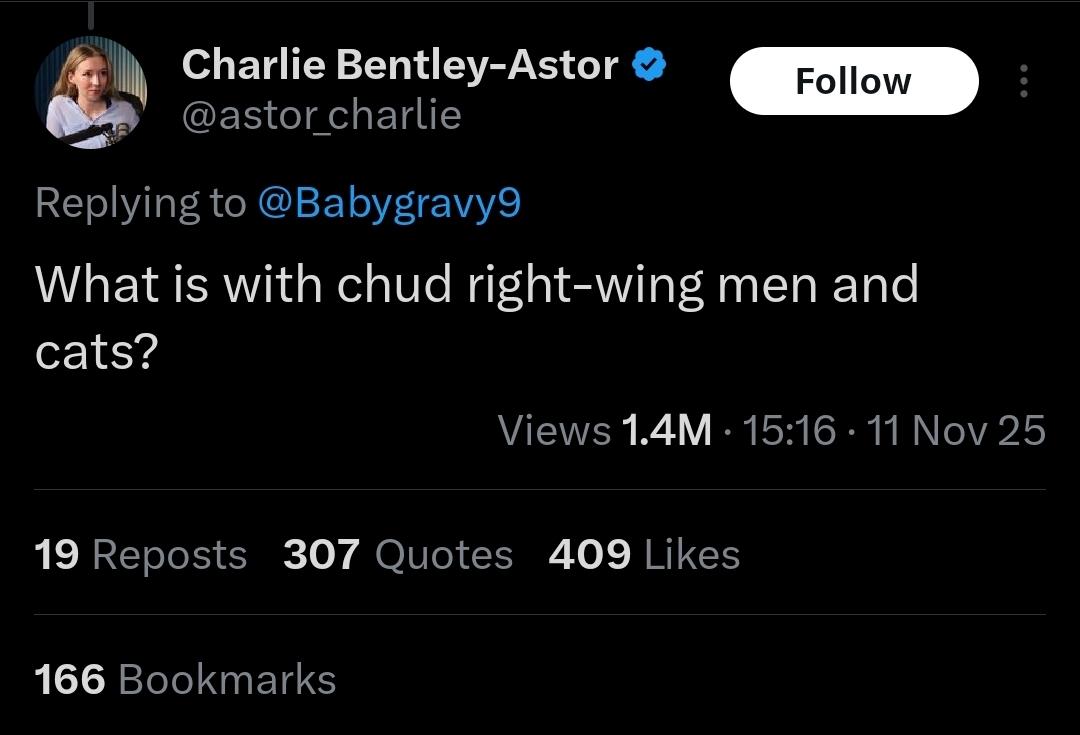Open the Charlie Bentley-Astor display name
Screen dimensions: 1080x735
click(x=400, y=66)
